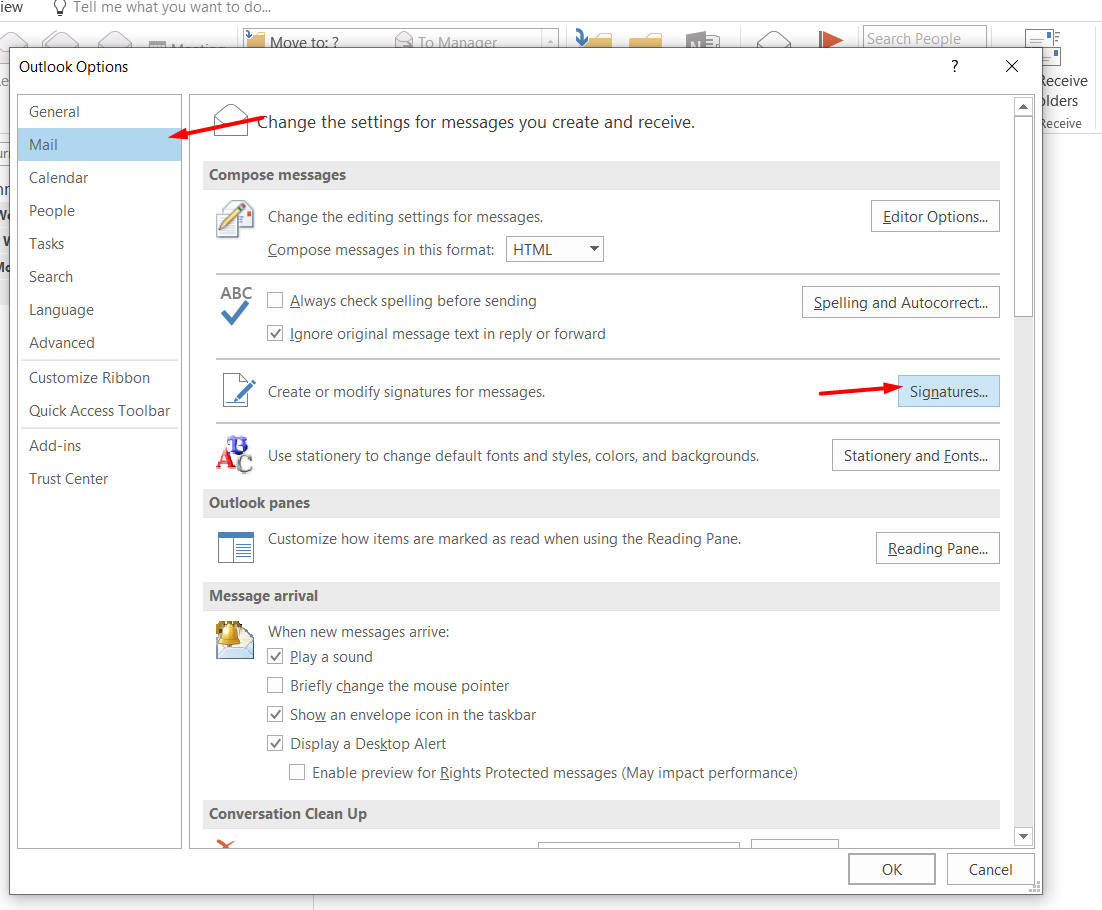
Task: Open Trust Center settings
Action: coord(99,479)
